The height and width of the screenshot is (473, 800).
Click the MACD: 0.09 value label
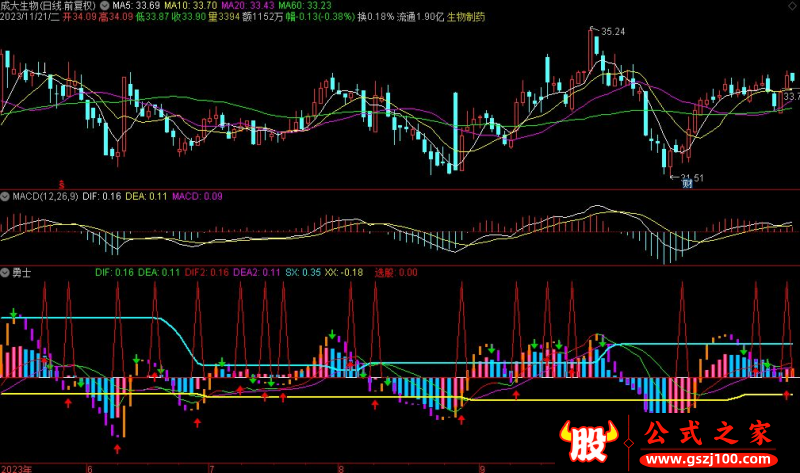[x=197, y=196]
